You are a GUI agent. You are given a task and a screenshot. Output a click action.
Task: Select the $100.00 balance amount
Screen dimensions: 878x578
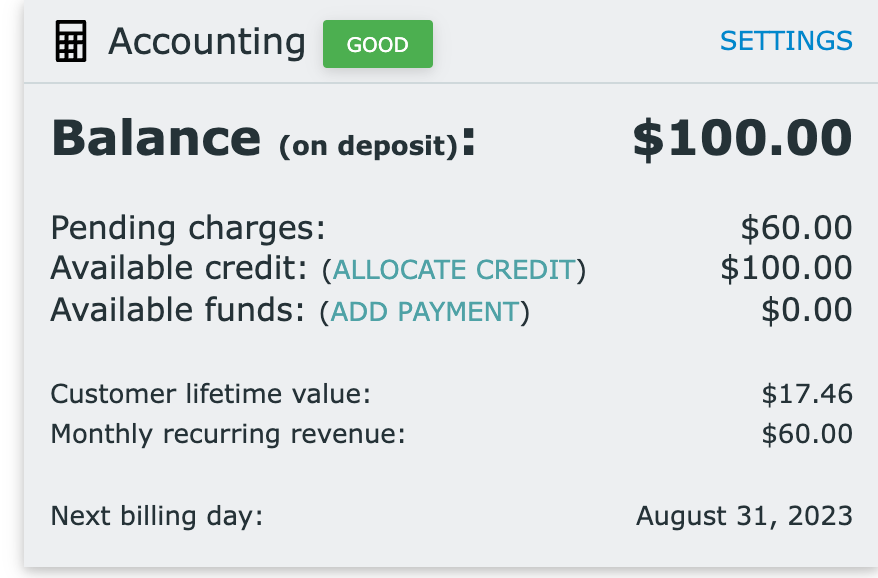[x=742, y=138]
